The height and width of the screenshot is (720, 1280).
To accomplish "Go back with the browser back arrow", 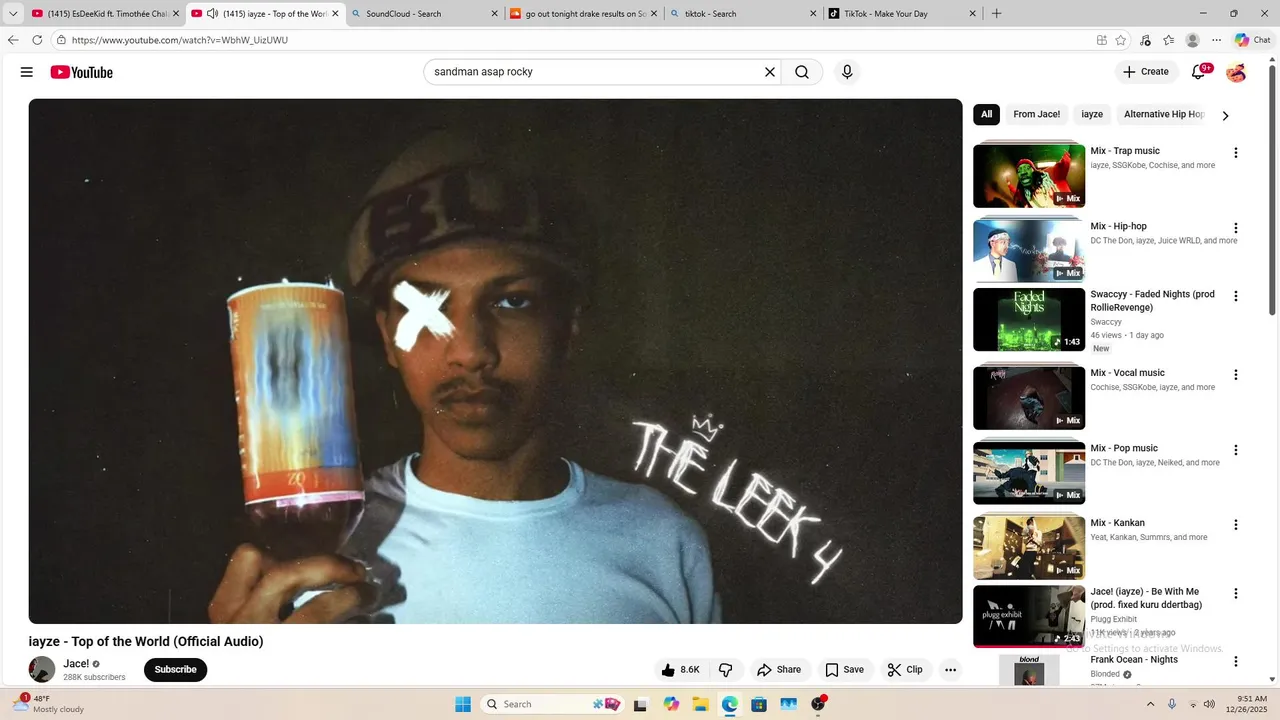I will coord(13,40).
